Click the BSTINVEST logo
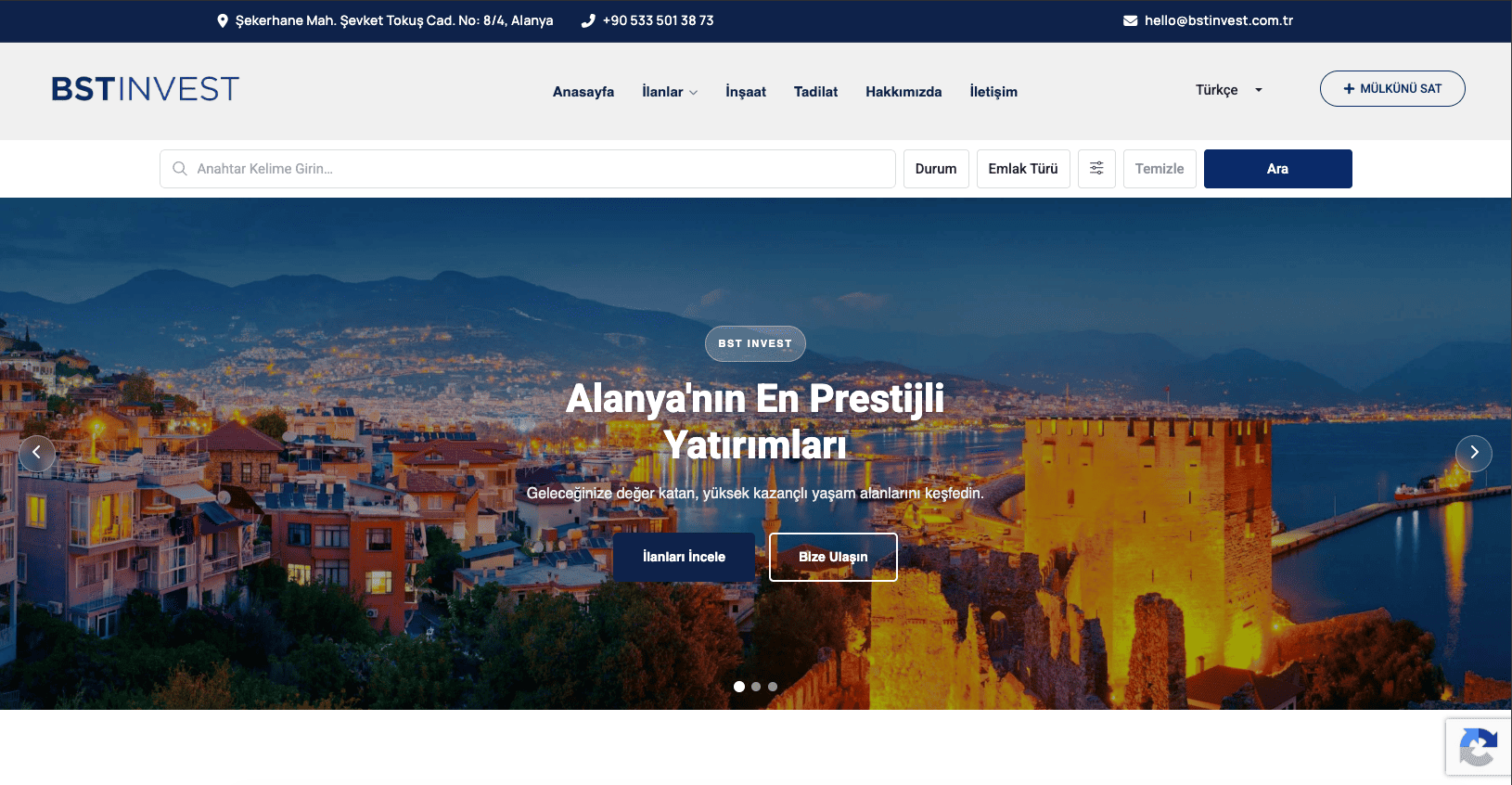1512x785 pixels. [146, 89]
